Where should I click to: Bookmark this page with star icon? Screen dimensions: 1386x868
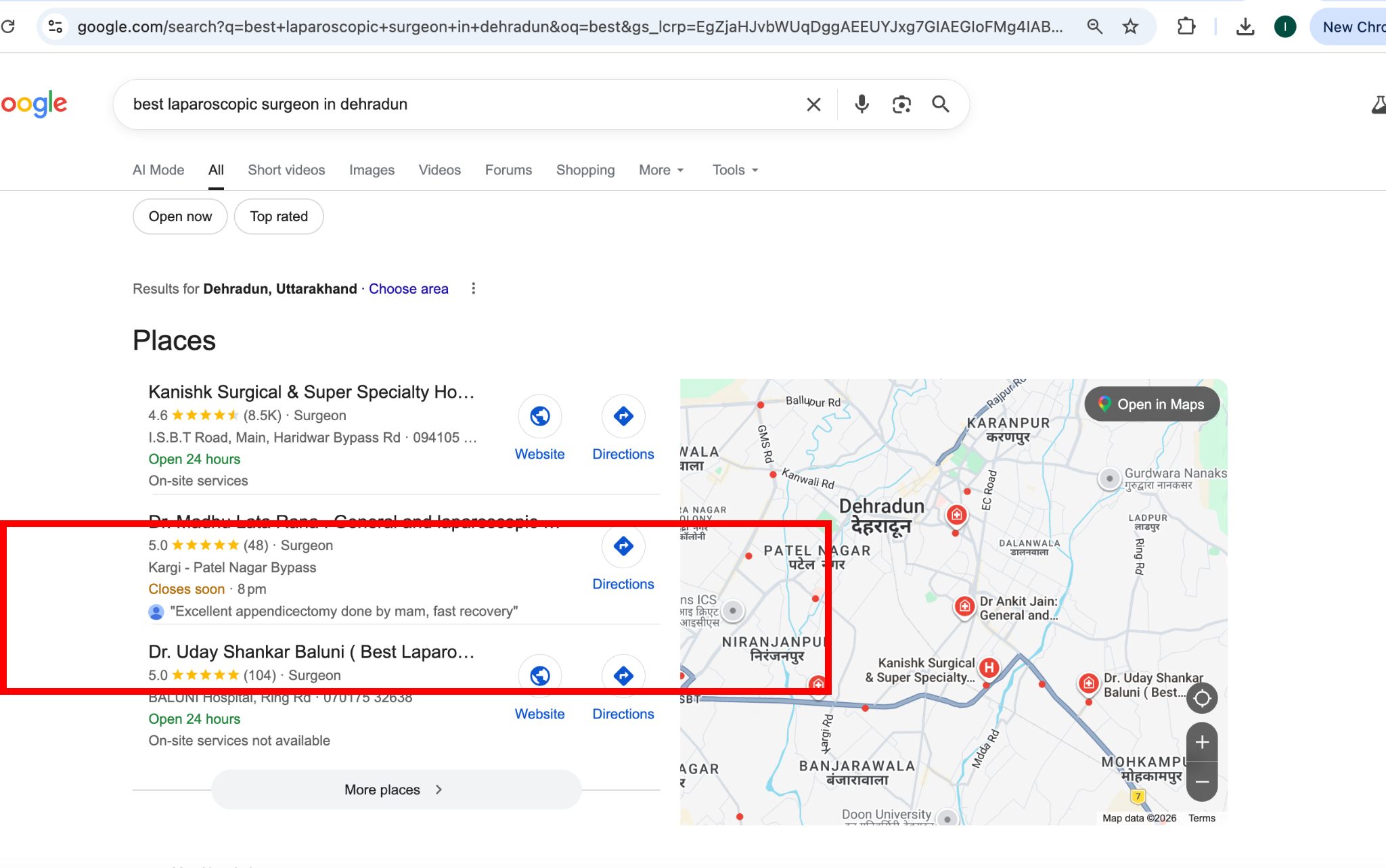1130,27
